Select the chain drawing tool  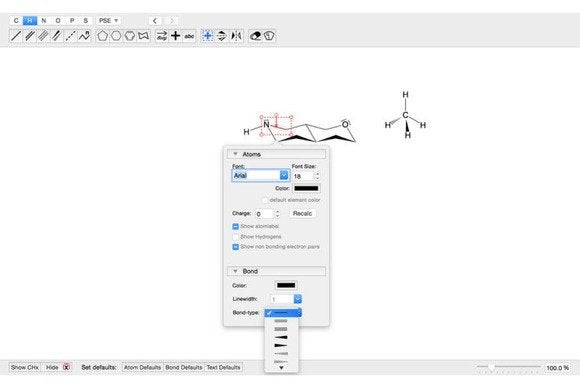tap(84, 36)
